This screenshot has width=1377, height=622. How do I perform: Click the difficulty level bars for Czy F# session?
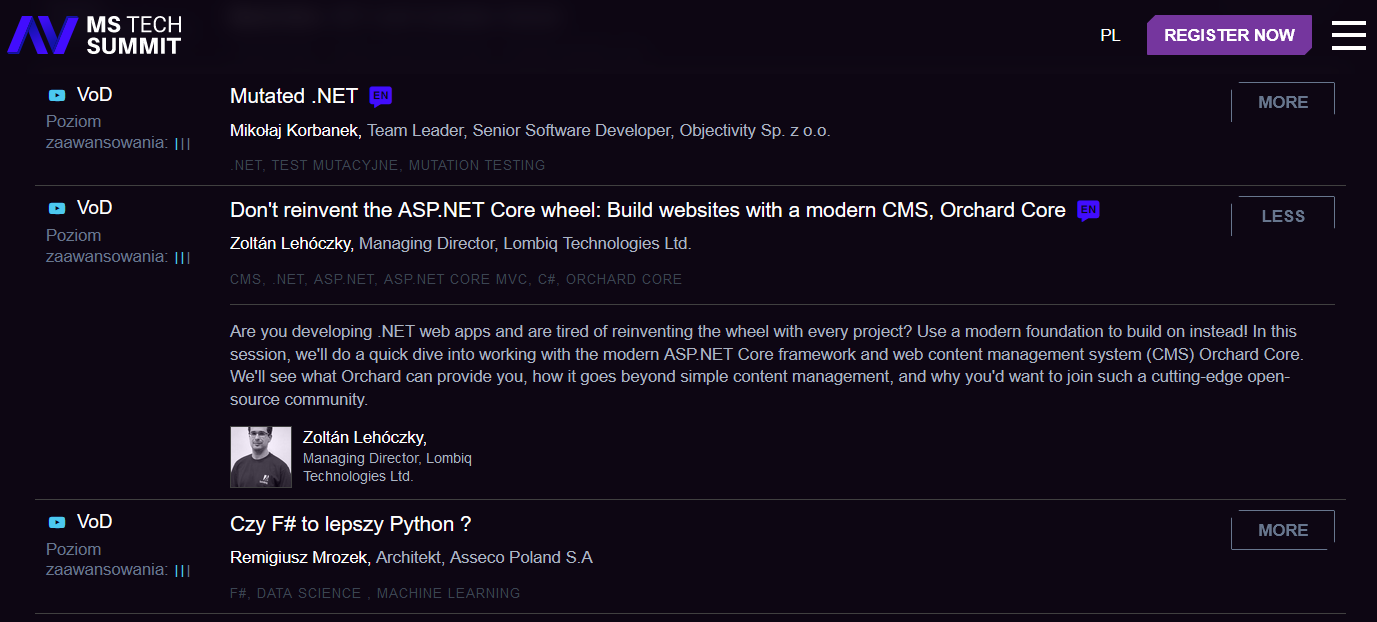click(182, 571)
